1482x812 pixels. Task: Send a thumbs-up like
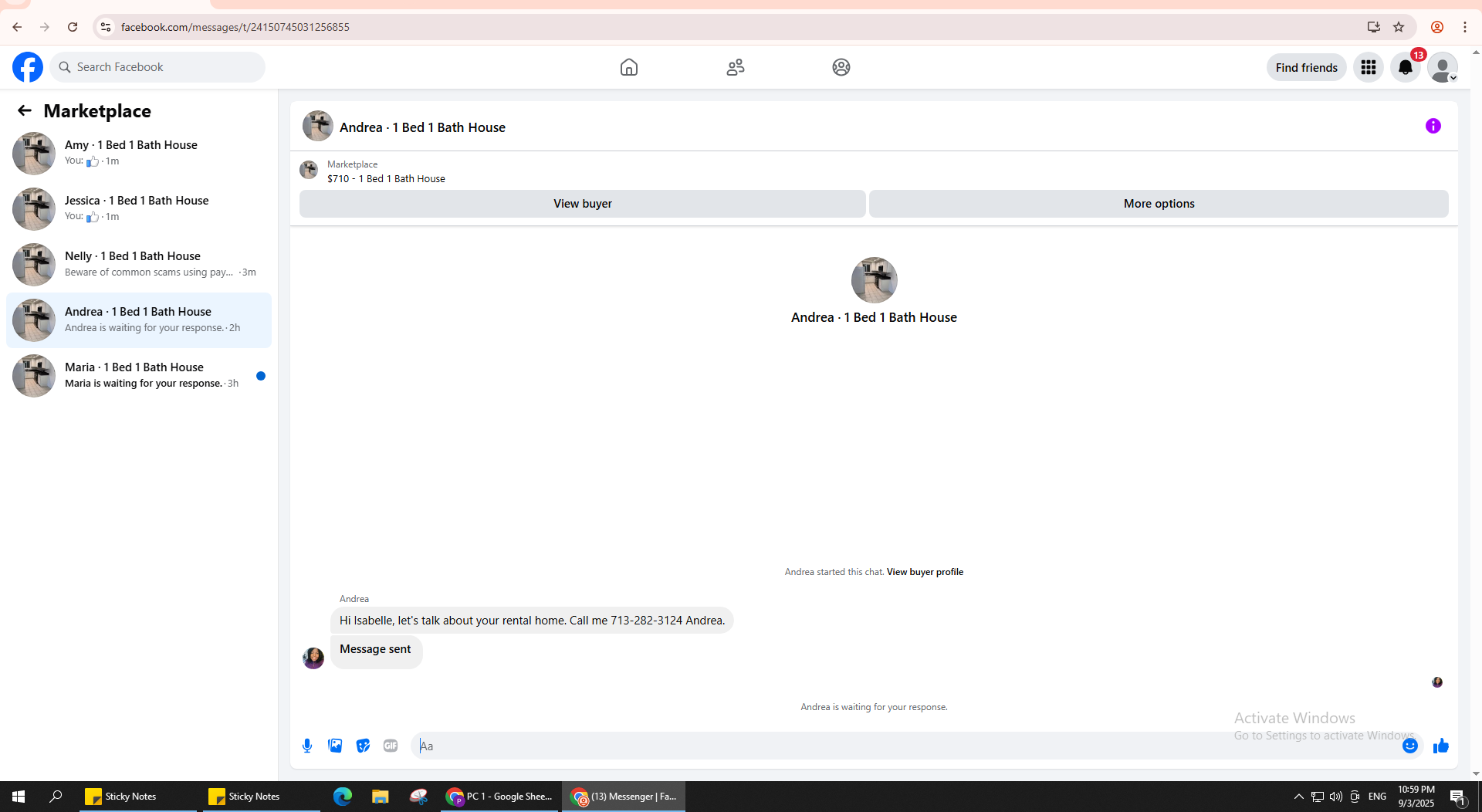tap(1441, 746)
